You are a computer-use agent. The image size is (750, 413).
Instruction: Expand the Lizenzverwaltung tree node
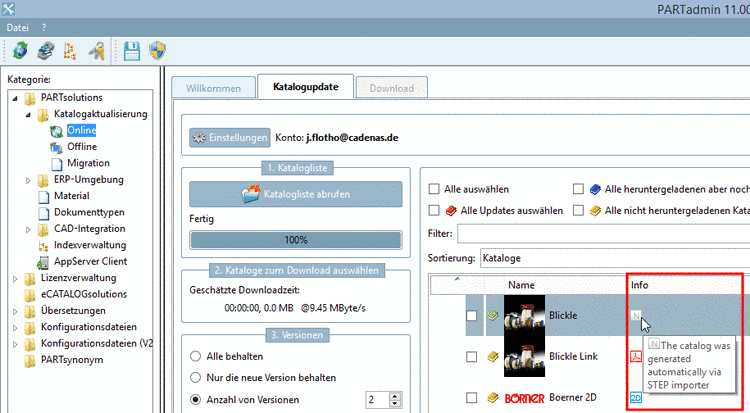15,279
